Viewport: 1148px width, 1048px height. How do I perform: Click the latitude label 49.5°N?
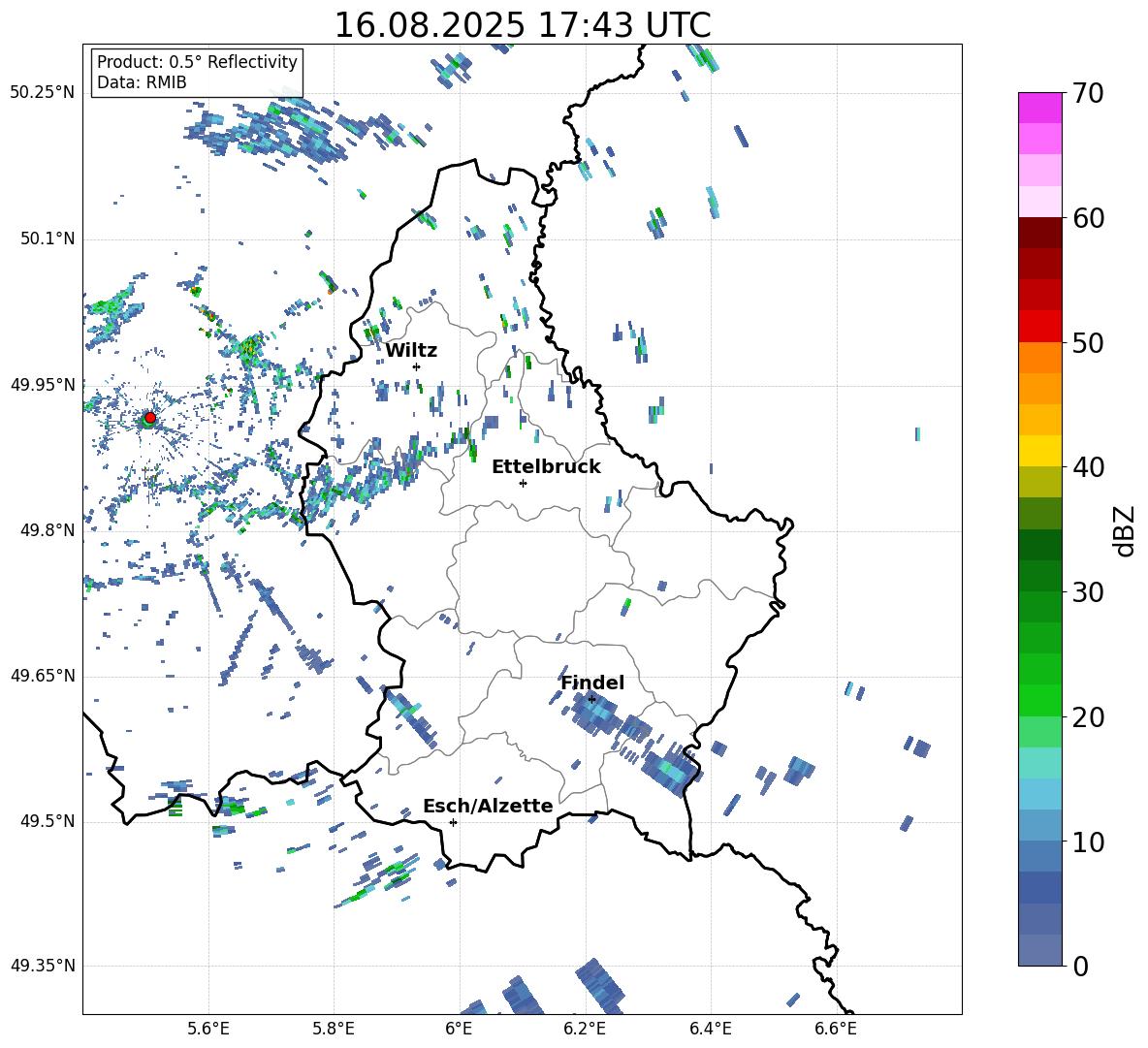click(x=48, y=821)
